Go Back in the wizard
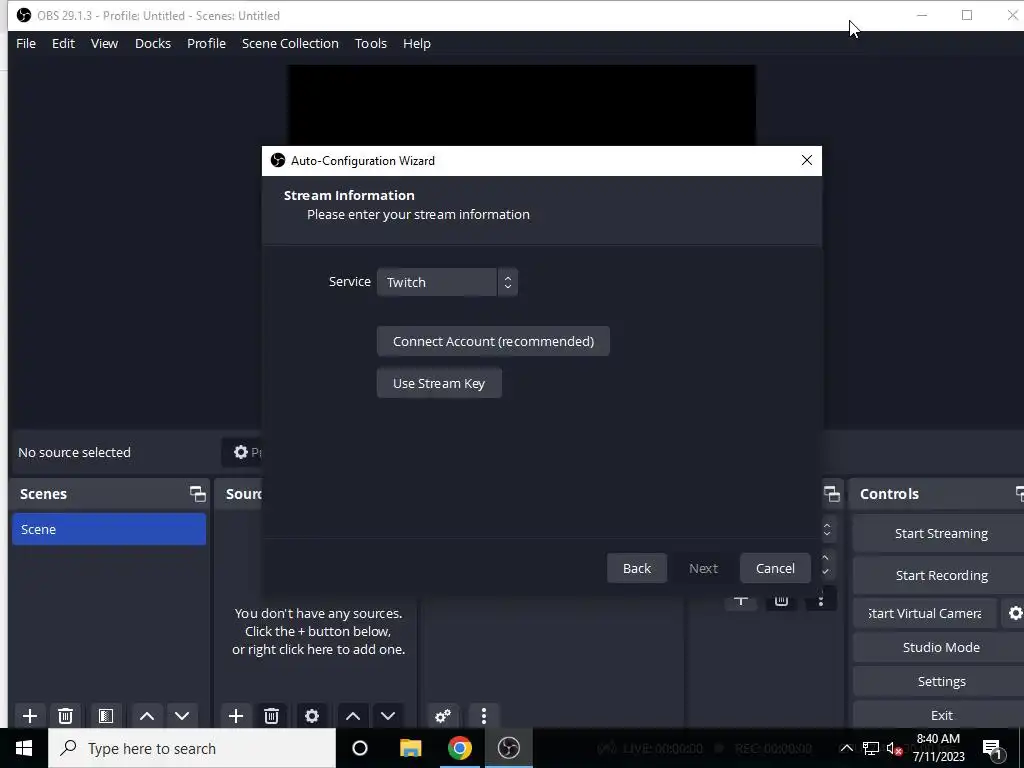The image size is (1024, 768). tap(637, 568)
